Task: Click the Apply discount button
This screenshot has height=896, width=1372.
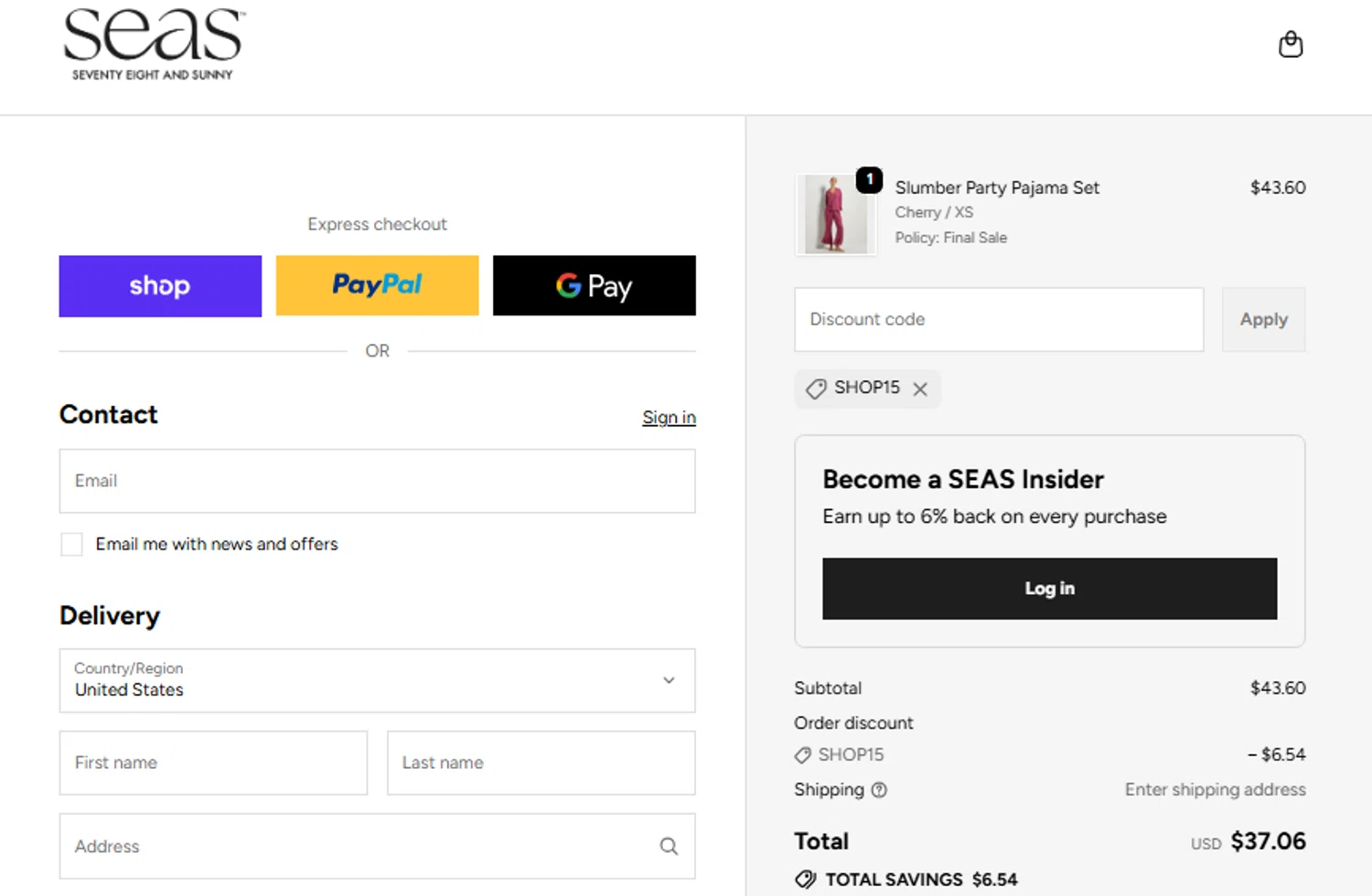Action: [1263, 319]
